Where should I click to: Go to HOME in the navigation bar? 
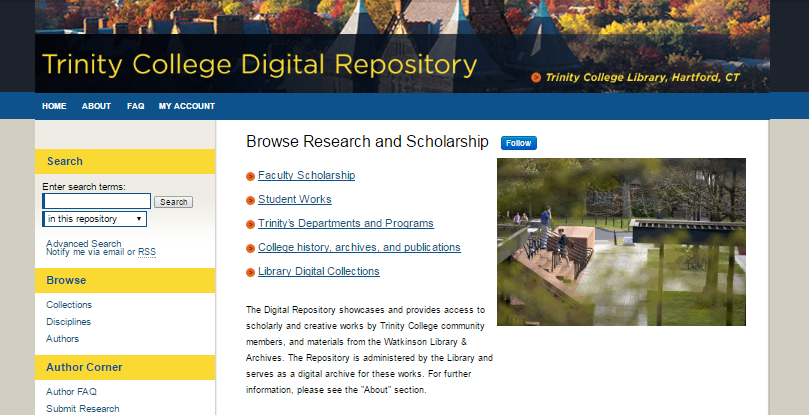tap(54, 106)
